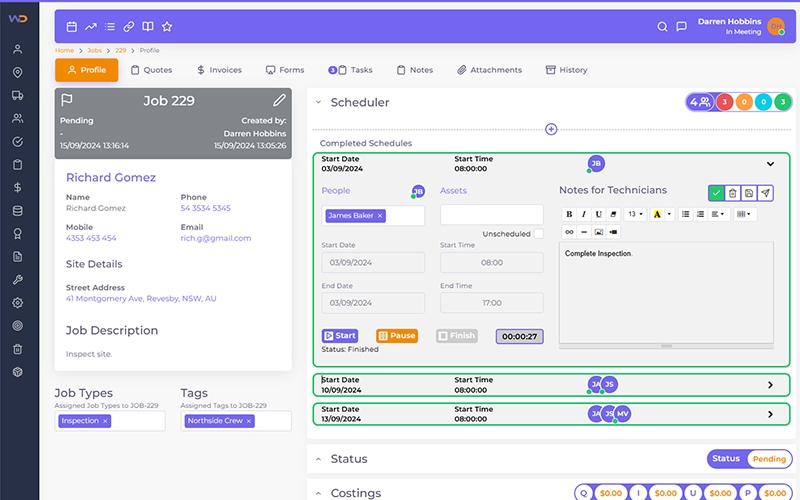800x500 pixels.
Task: Toggle ordered numbered list in notes editor
Action: coord(701,214)
